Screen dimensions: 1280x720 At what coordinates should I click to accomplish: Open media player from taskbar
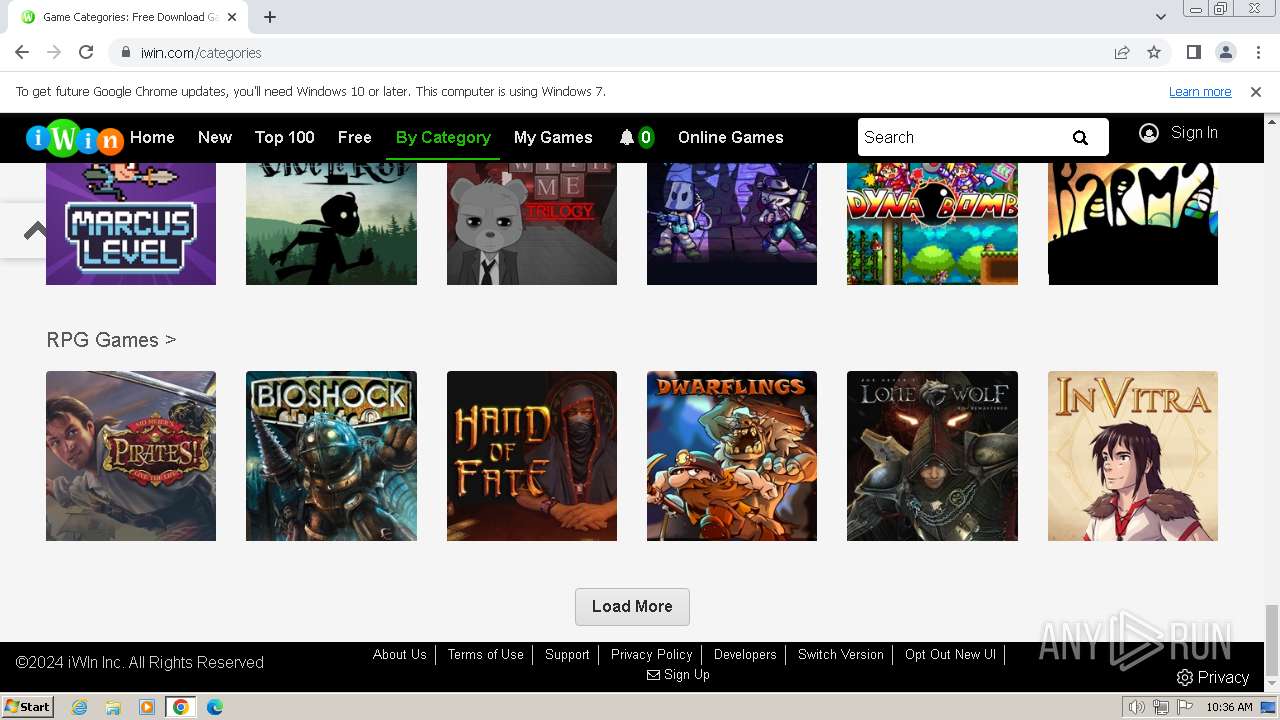click(x=147, y=707)
